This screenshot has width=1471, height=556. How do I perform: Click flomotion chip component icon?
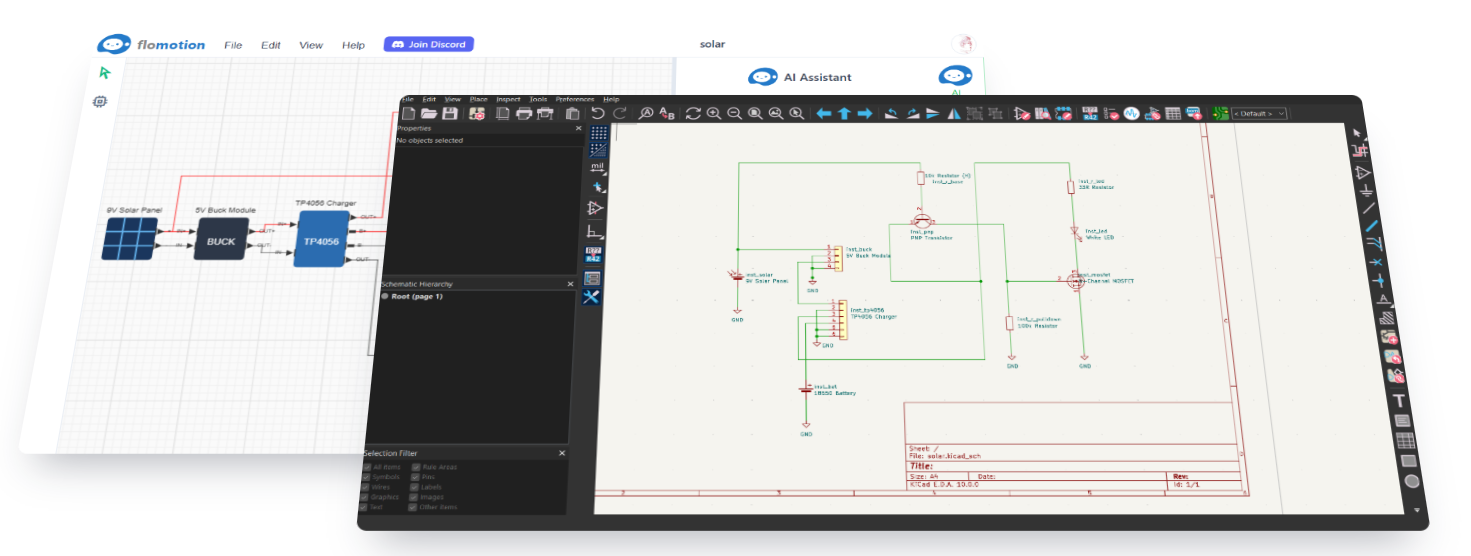point(100,101)
